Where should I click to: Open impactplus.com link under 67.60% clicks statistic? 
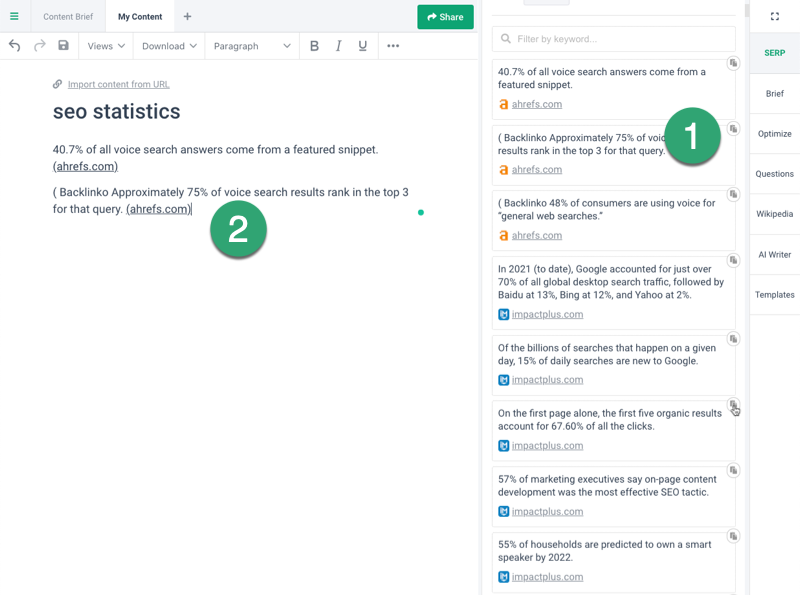click(x=547, y=445)
